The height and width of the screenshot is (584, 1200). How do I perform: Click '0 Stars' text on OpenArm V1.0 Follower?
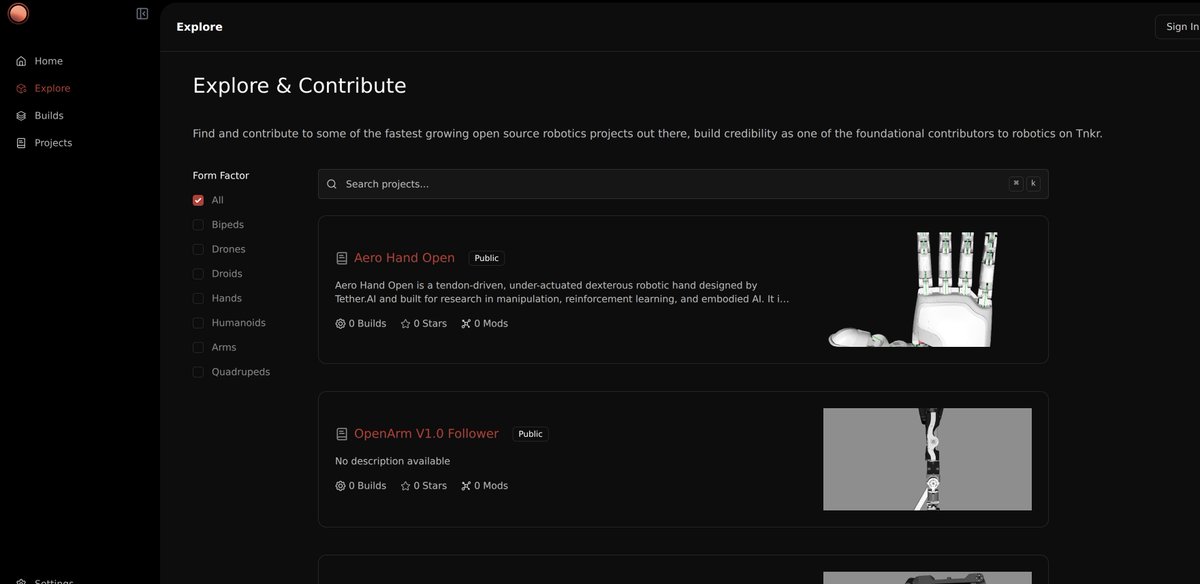tap(430, 486)
